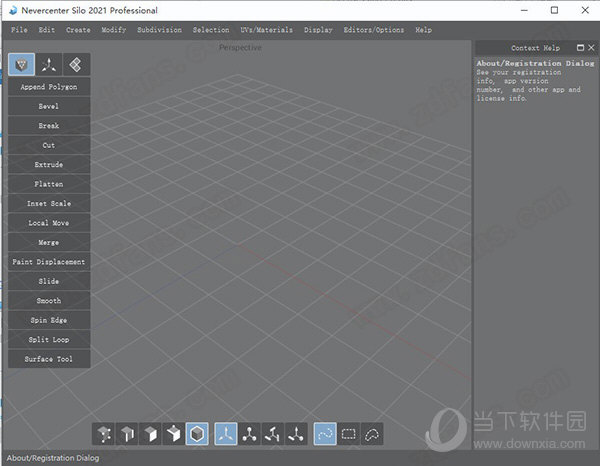Viewport: 600px width, 466px height.
Task: Choose the scale manipulator with bar handles
Action: tap(272, 434)
